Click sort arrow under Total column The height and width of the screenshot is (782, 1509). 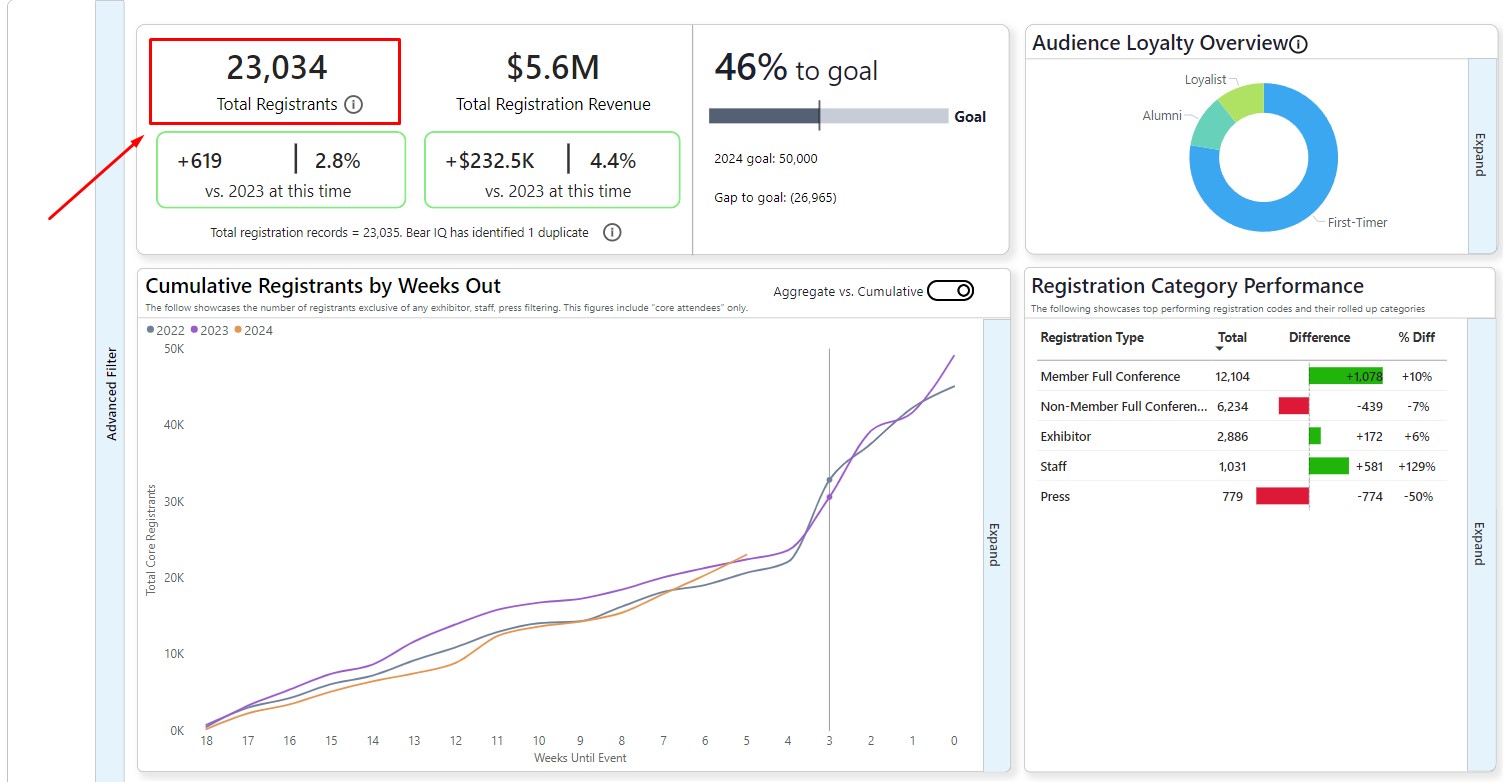(x=1220, y=349)
